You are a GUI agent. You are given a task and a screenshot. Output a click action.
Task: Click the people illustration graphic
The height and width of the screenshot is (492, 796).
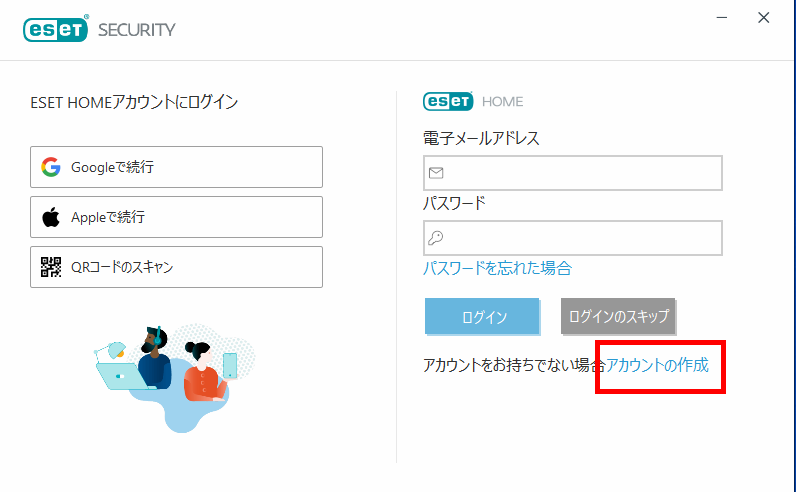[x=175, y=378]
